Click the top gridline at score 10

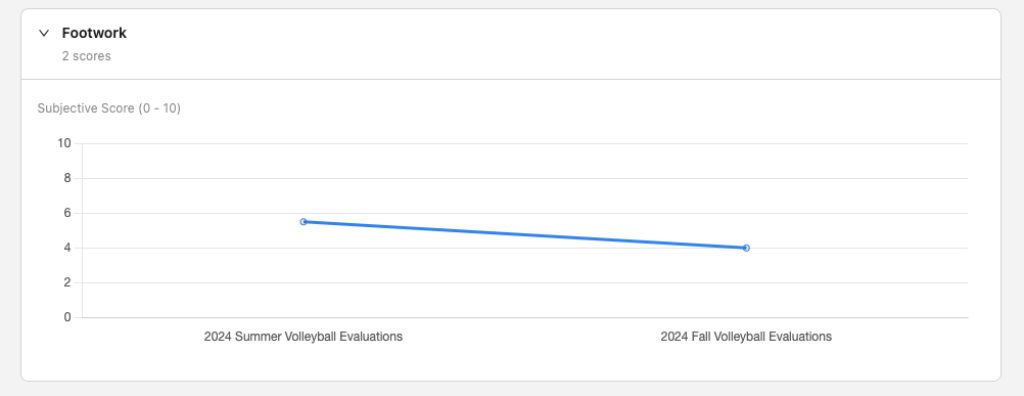point(524,144)
